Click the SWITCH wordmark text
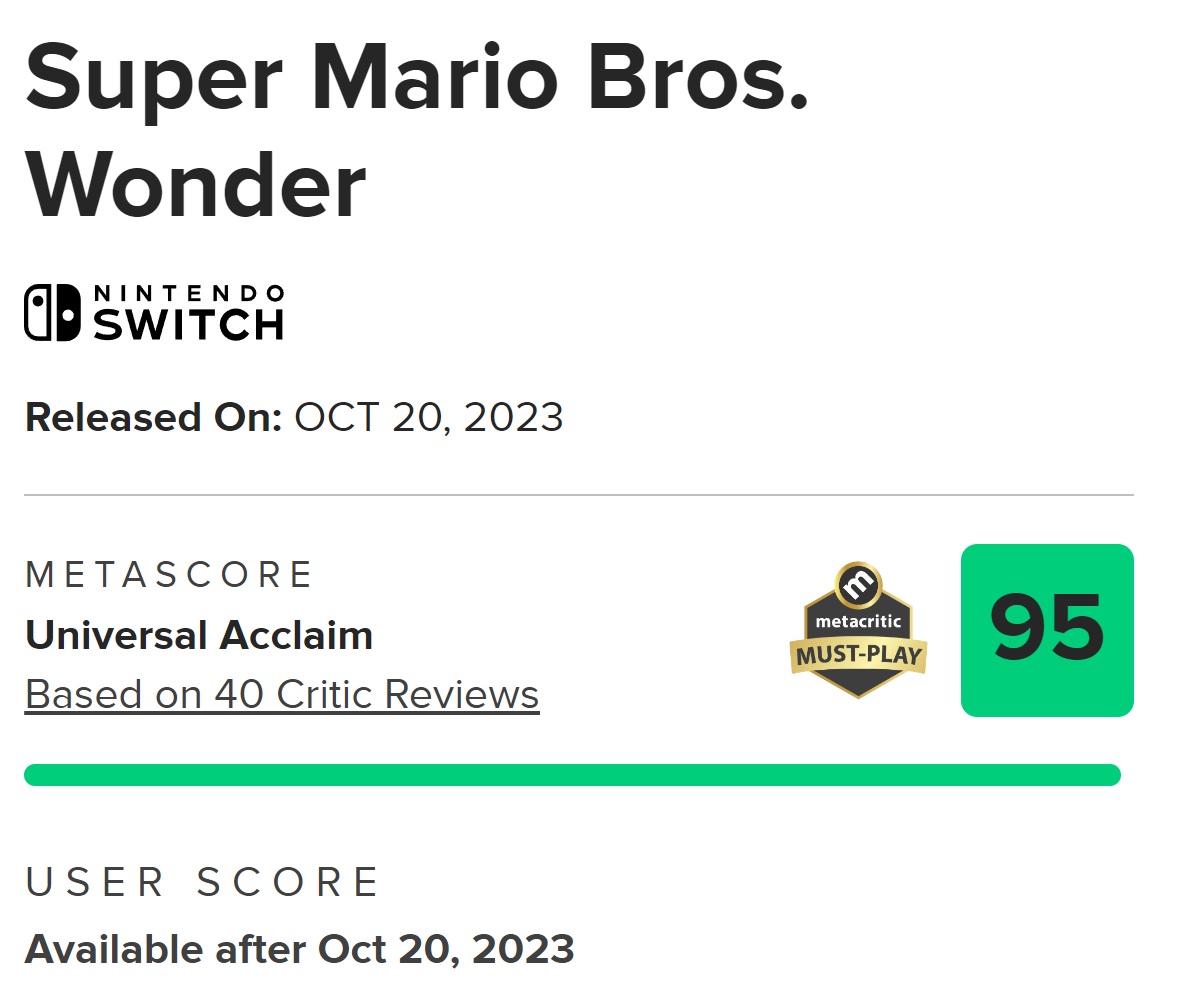The image size is (1187, 988). pyautogui.click(x=188, y=325)
